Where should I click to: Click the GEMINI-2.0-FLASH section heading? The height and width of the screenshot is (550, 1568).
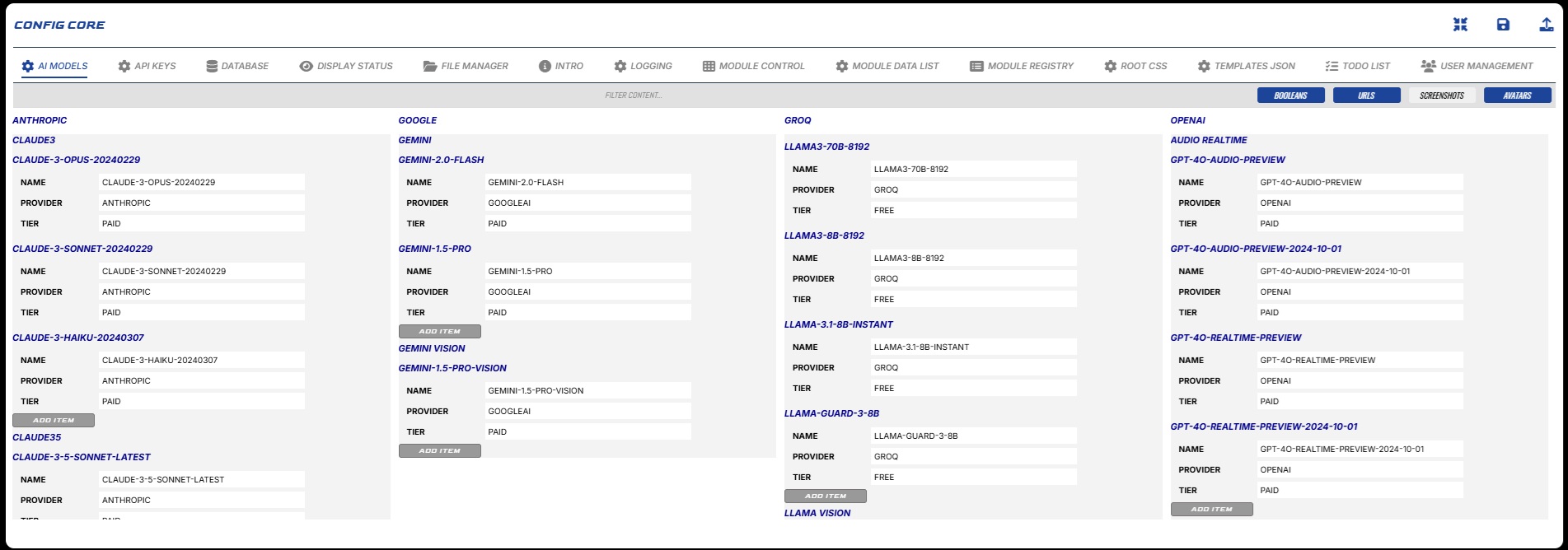coord(441,160)
